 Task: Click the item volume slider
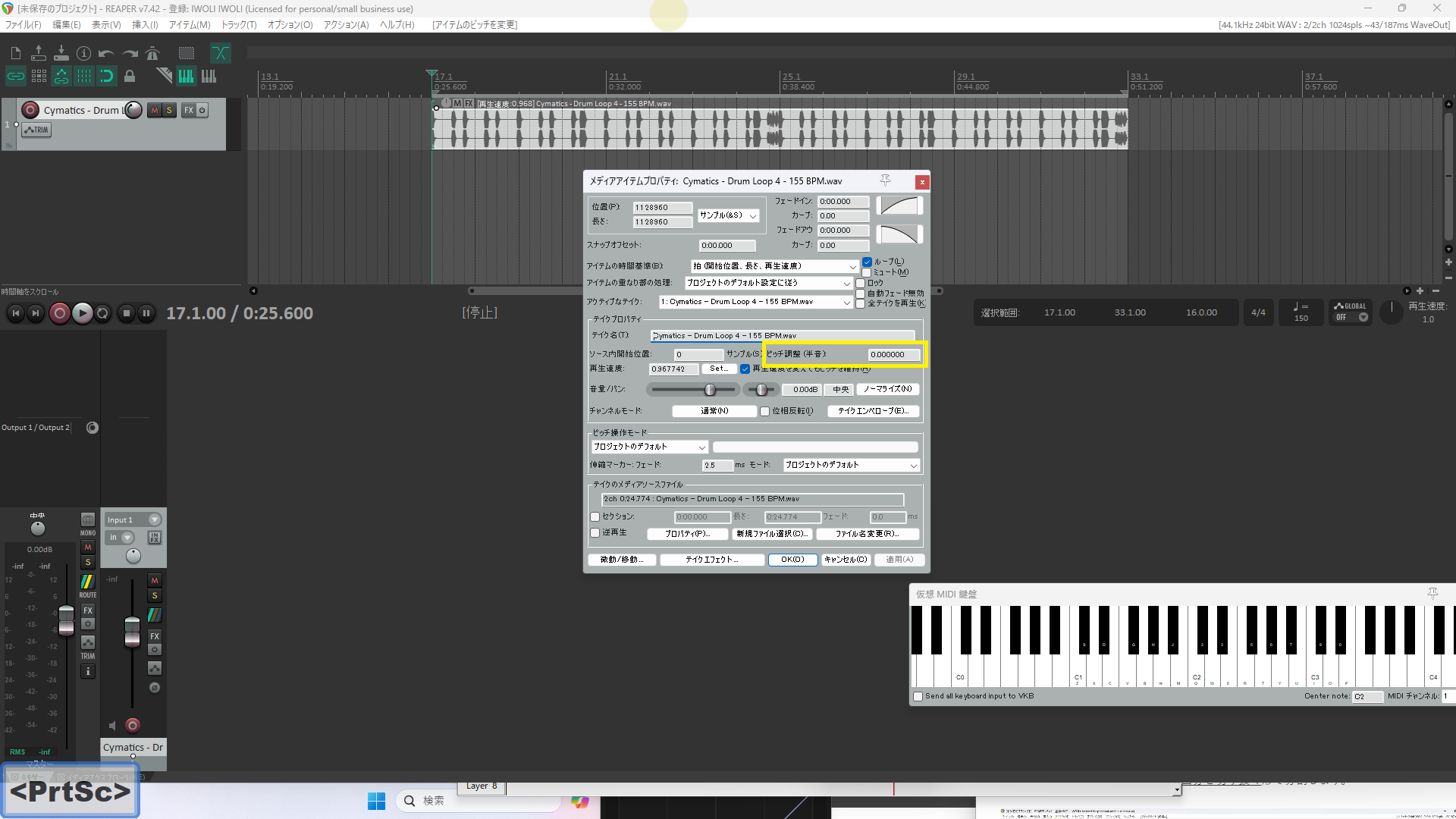click(693, 390)
